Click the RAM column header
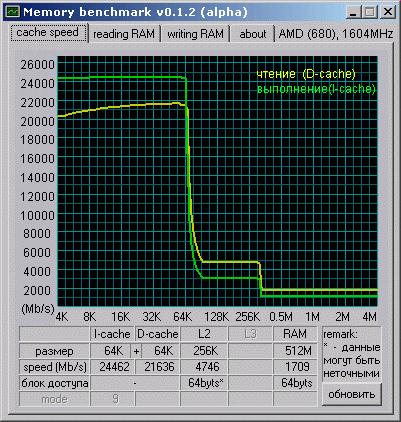The height and width of the screenshot is (422, 401). coord(295,334)
